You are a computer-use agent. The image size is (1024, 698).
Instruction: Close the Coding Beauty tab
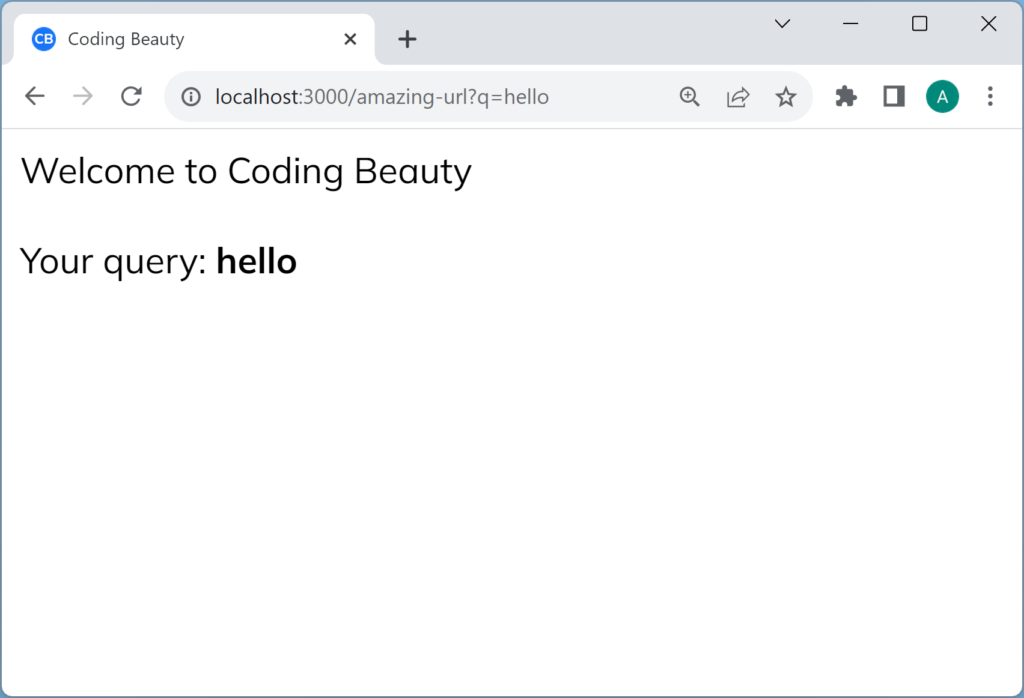350,40
